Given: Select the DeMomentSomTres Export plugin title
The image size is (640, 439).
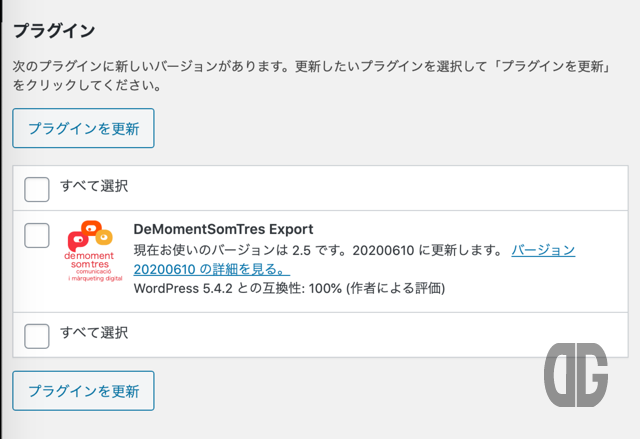Looking at the screenshot, I should [223, 229].
